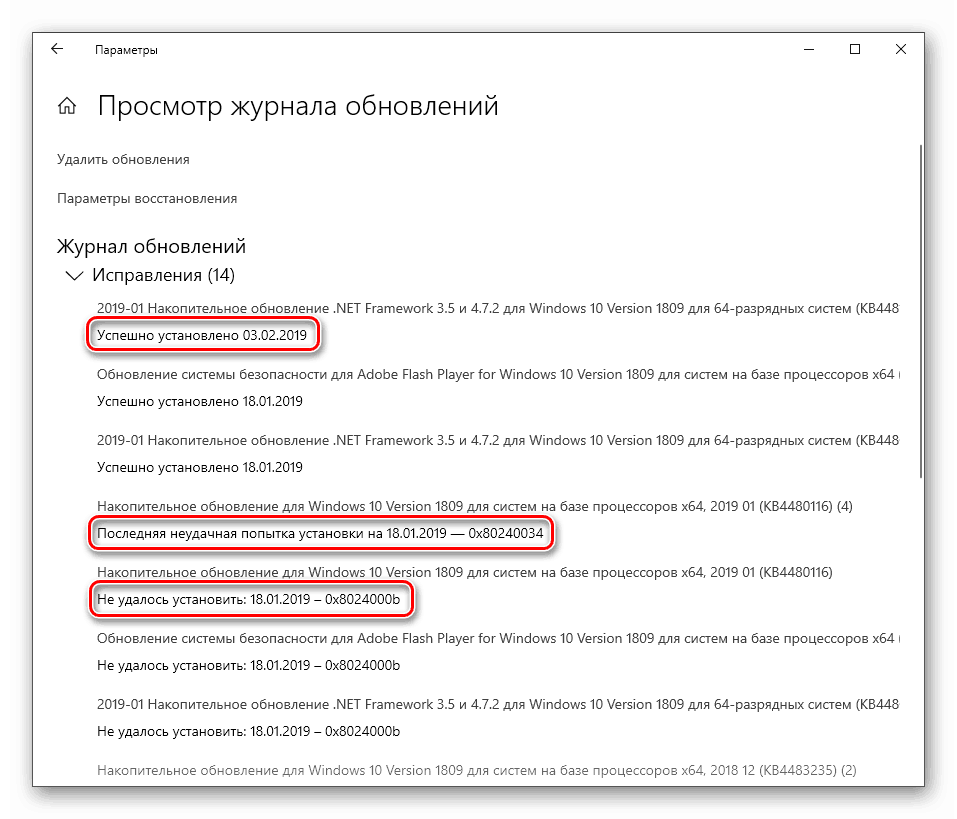
Task: Open Settings home via the house icon
Action: click(x=67, y=106)
